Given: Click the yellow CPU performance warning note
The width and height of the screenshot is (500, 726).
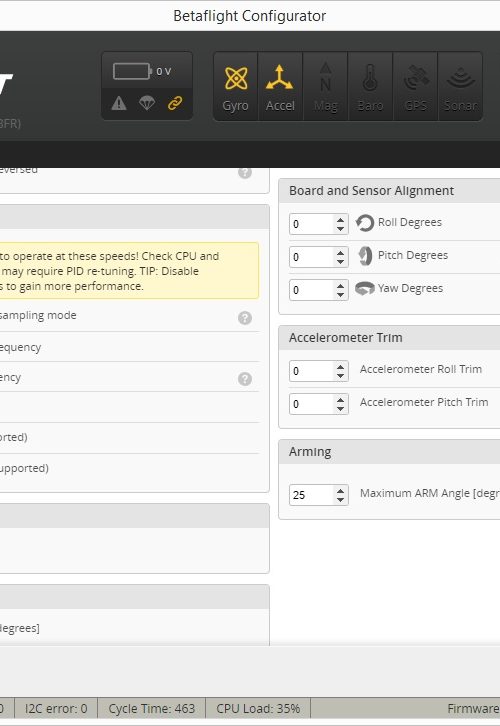Looking at the screenshot, I should pyautogui.click(x=129, y=270).
